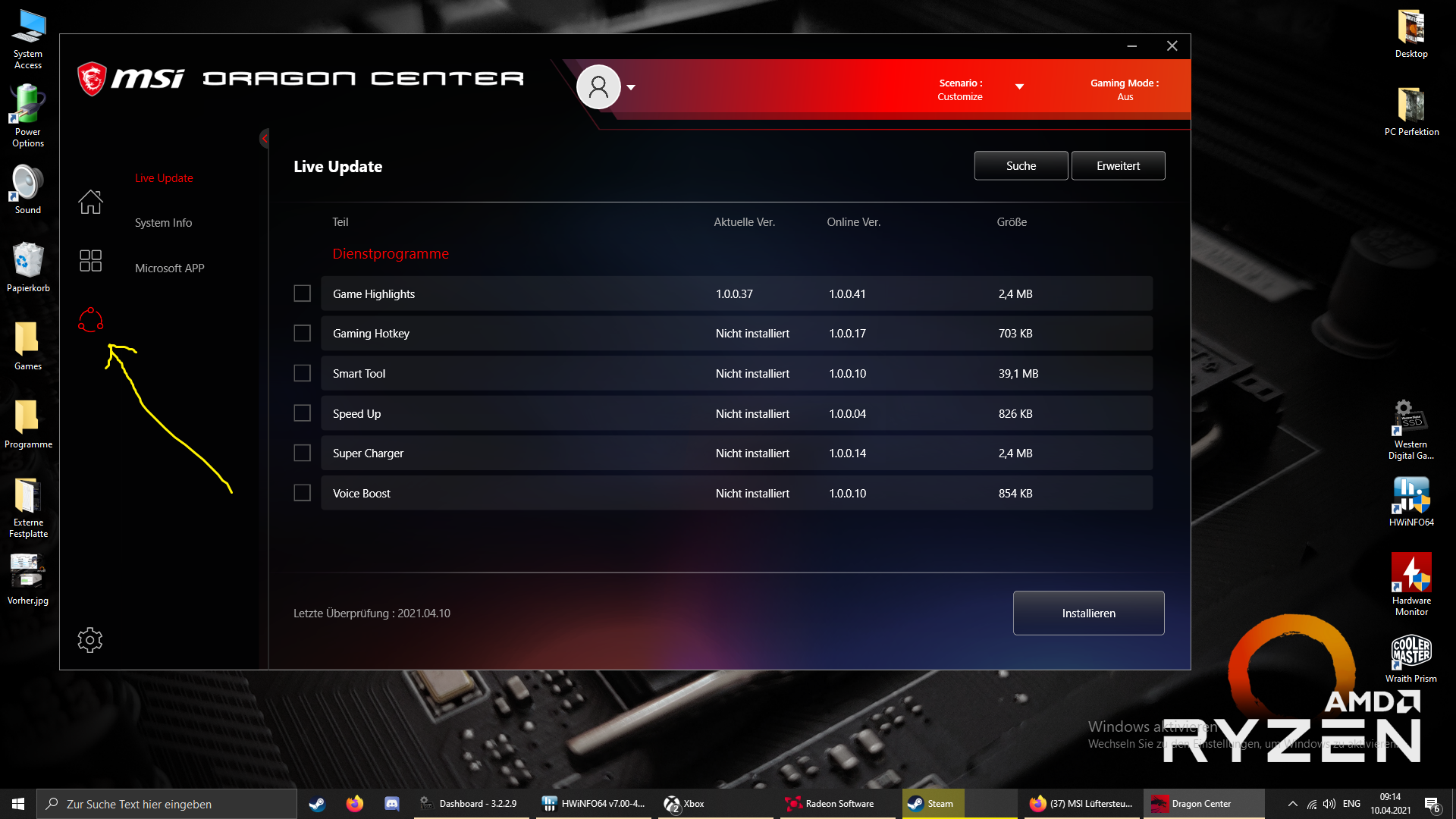Check the Game Highlights checkbox
The image size is (1456, 819).
302,293
